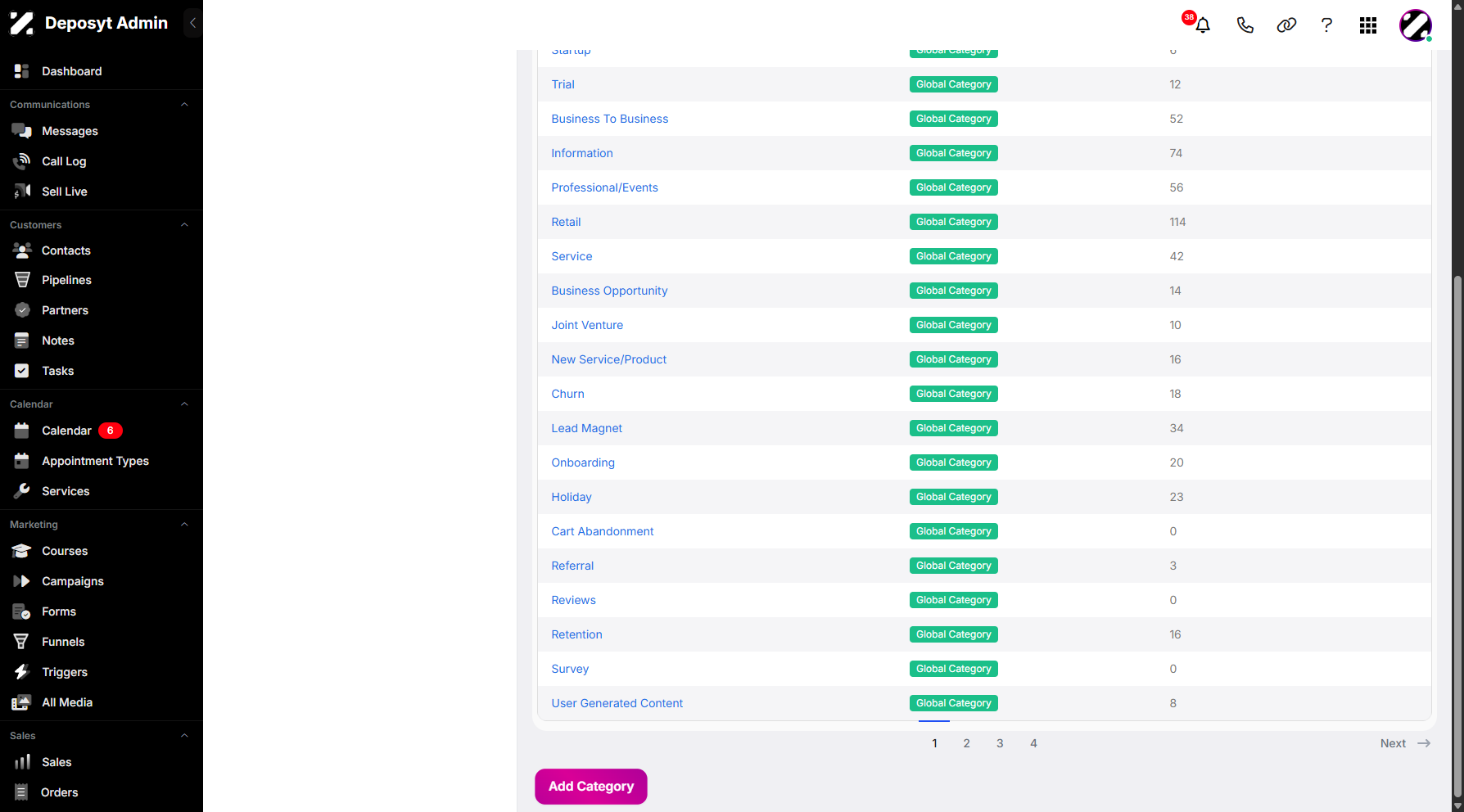The height and width of the screenshot is (812, 1464).
Task: Open the apps grid icon
Action: [1368, 25]
